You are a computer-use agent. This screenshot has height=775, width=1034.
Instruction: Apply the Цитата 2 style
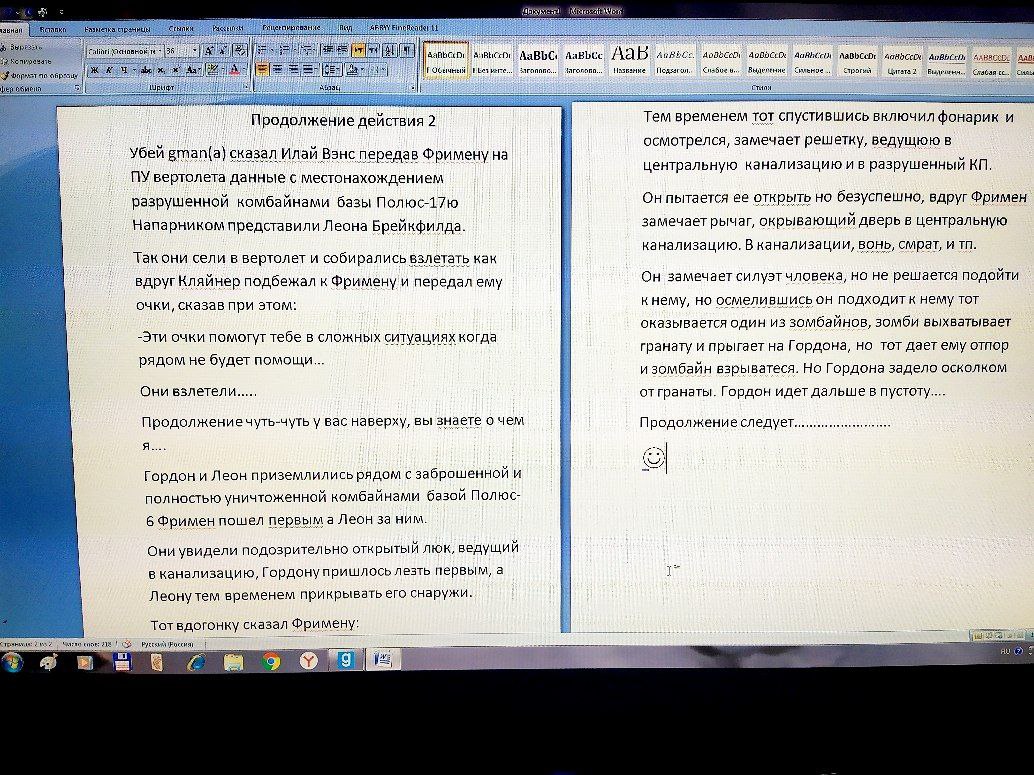pyautogui.click(x=902, y=62)
